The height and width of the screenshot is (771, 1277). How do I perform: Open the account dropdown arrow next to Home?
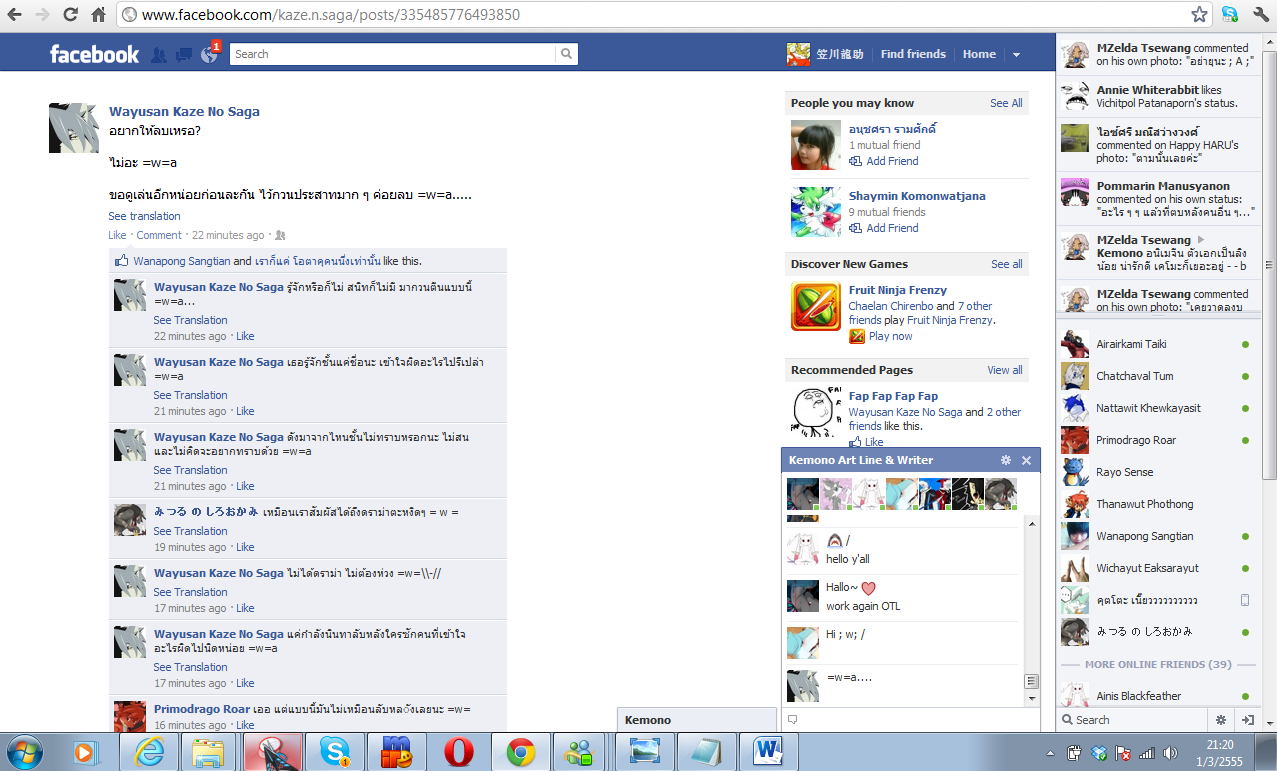[1016, 55]
